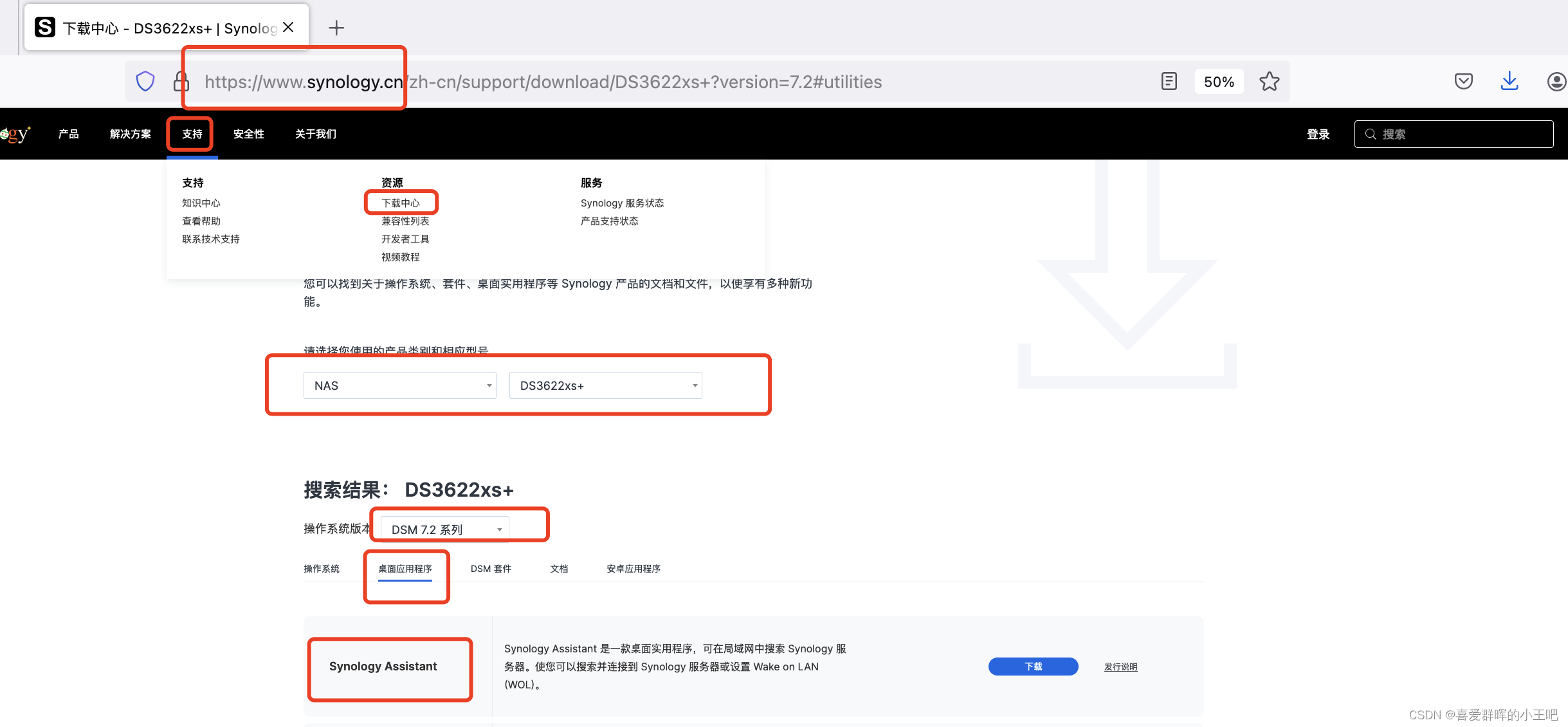
Task: Open a new browser tab
Action: point(336,28)
